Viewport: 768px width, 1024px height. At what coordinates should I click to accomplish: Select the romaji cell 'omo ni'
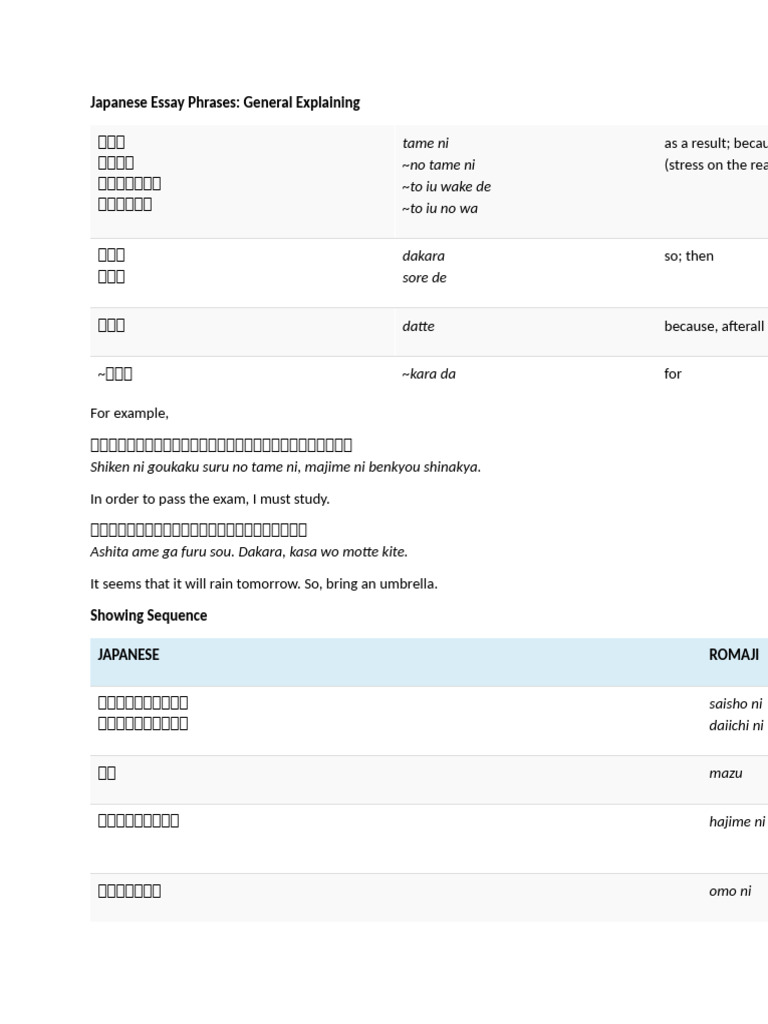730,891
